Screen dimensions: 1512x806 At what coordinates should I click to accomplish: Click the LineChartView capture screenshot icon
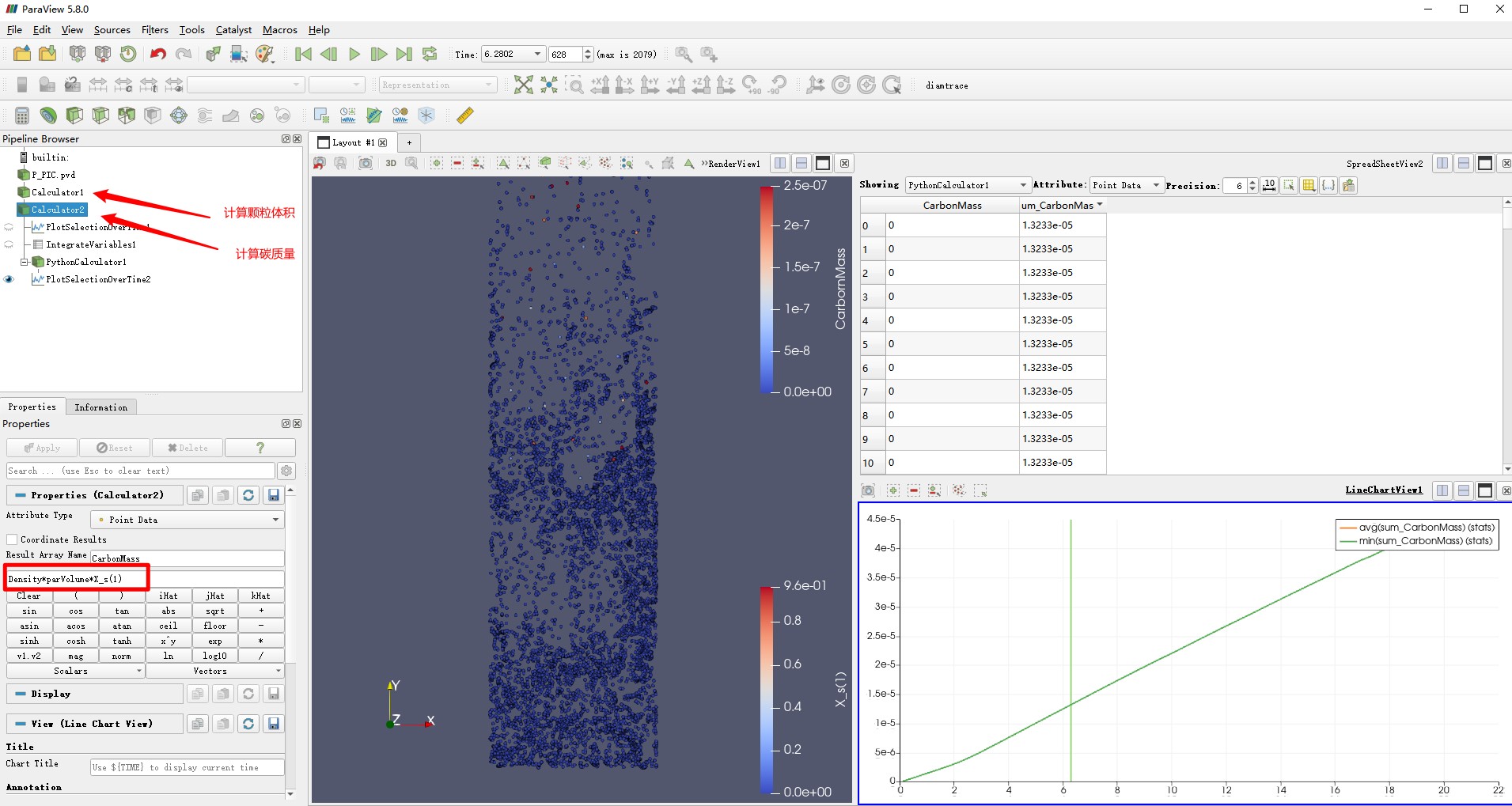click(868, 490)
